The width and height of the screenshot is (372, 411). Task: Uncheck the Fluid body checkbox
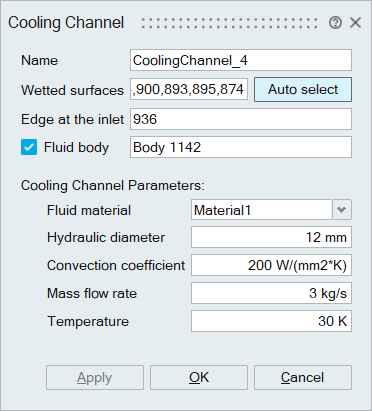point(29,147)
